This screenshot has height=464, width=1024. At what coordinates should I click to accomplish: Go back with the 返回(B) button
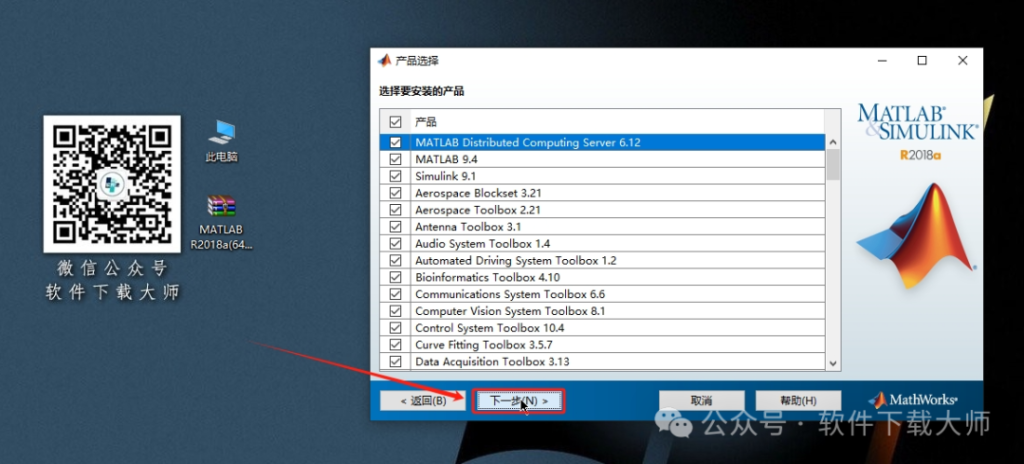pos(423,401)
